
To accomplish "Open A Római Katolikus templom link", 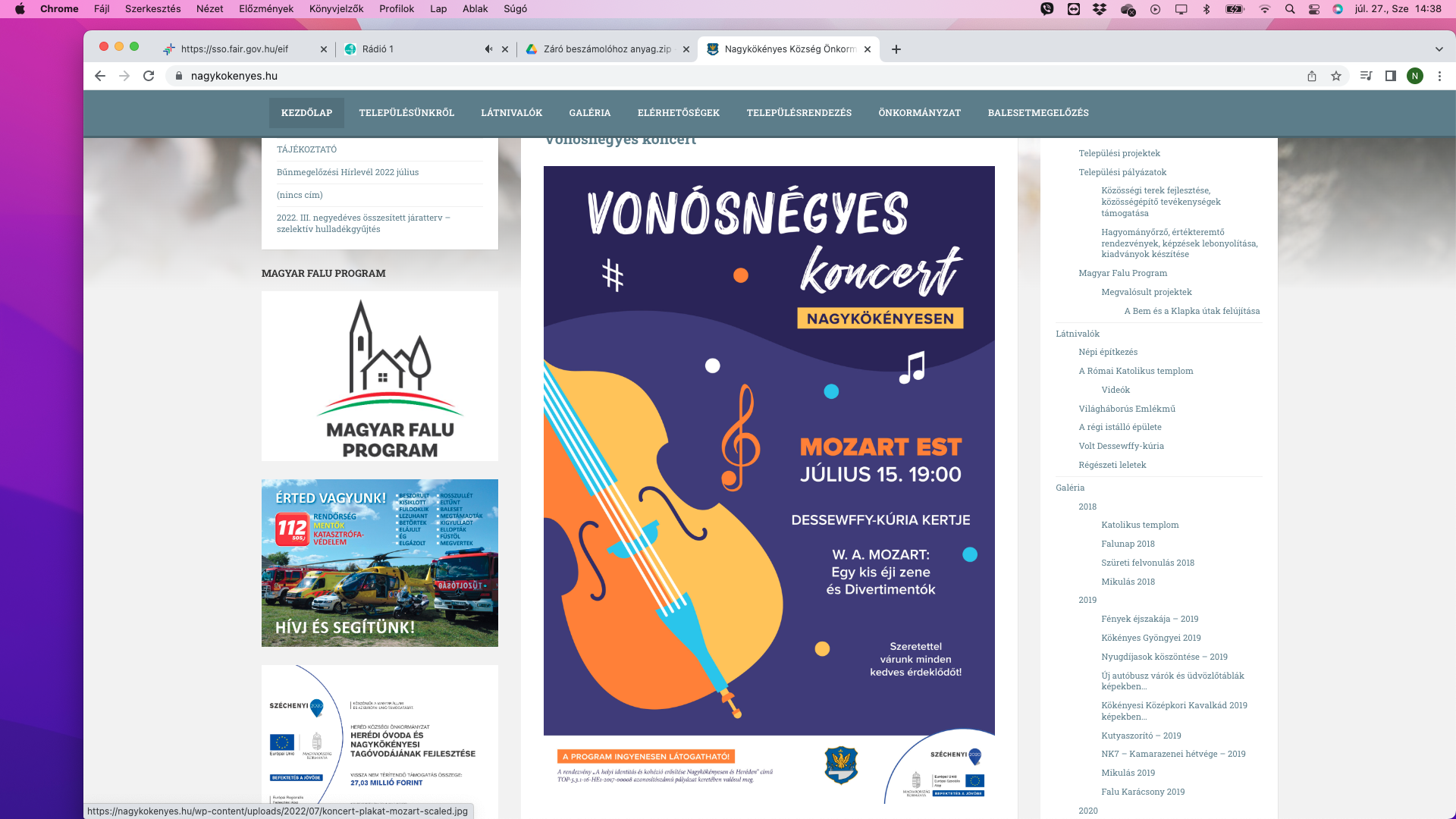I will [x=1135, y=371].
